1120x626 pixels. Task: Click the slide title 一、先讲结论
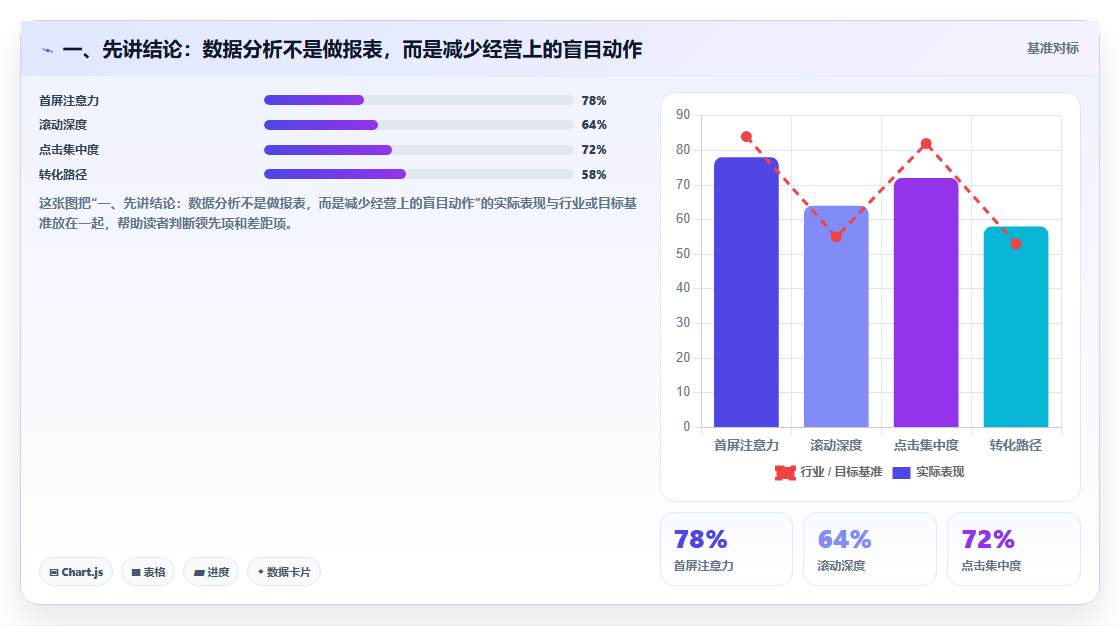352,49
